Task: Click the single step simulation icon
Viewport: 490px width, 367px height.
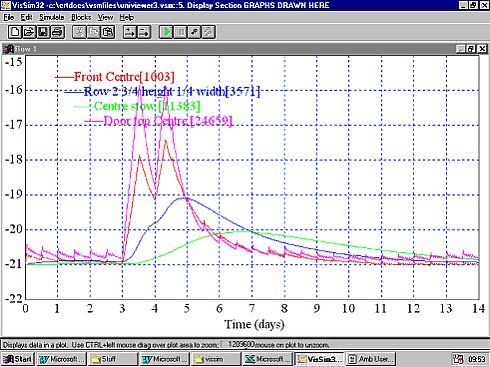Action: 195,32
